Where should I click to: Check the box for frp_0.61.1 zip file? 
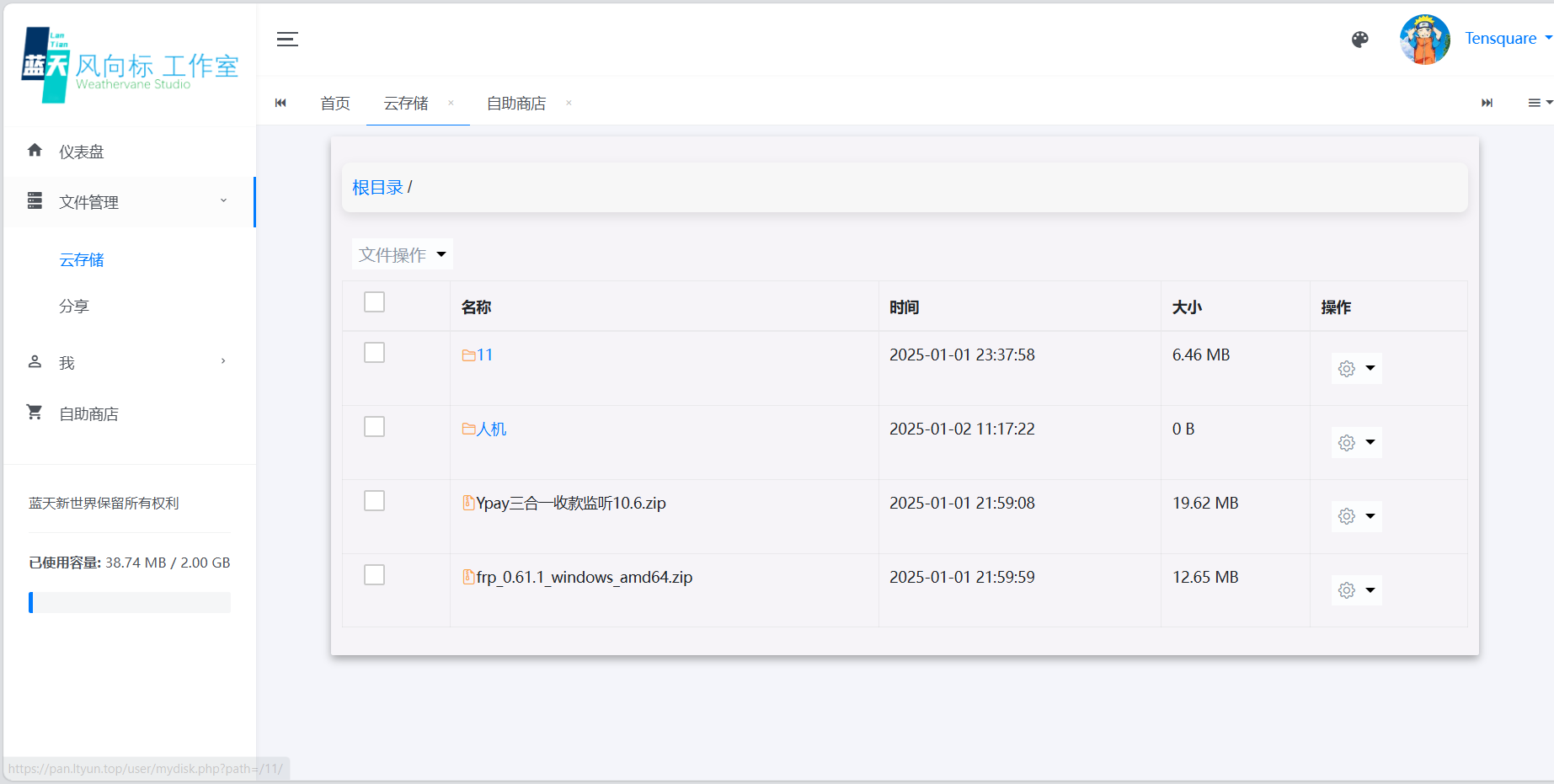pos(374,574)
